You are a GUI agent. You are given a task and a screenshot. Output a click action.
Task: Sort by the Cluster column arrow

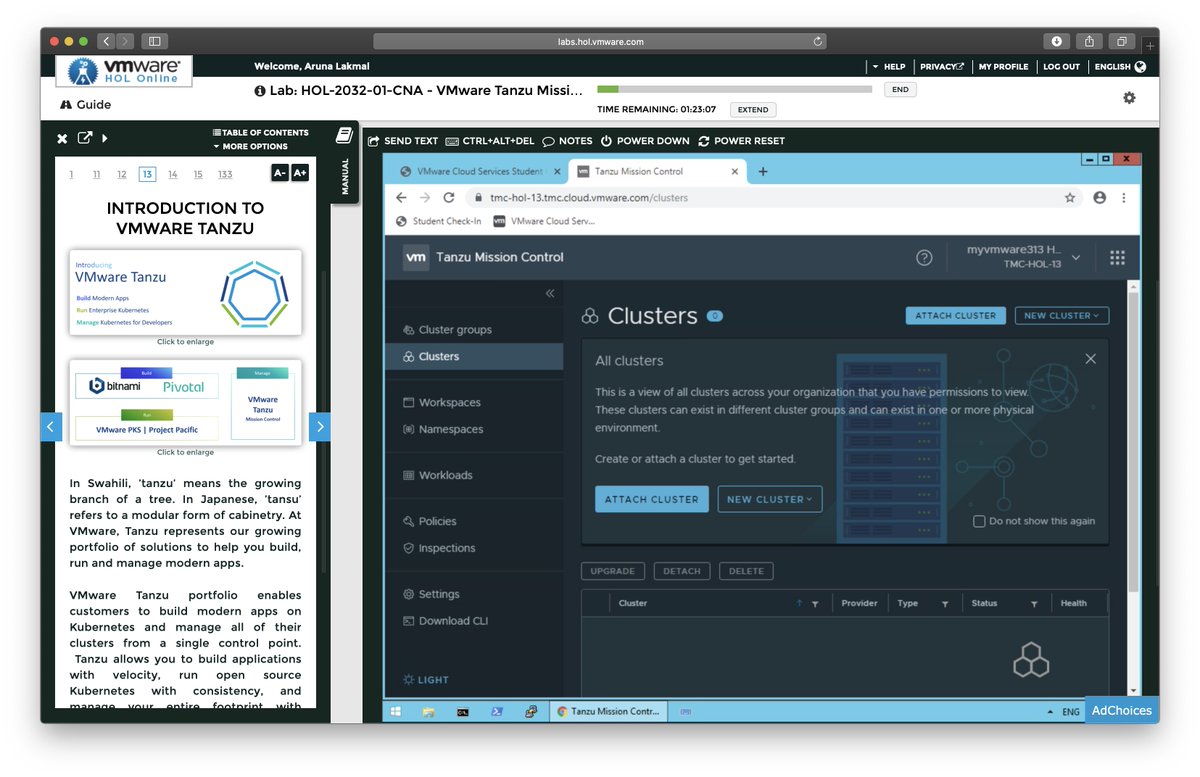point(799,604)
